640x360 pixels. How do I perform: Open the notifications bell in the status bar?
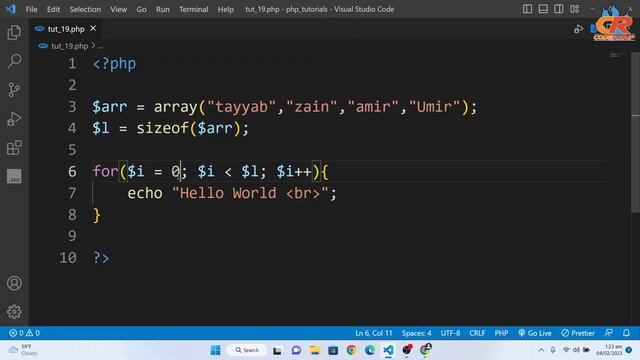[626, 333]
